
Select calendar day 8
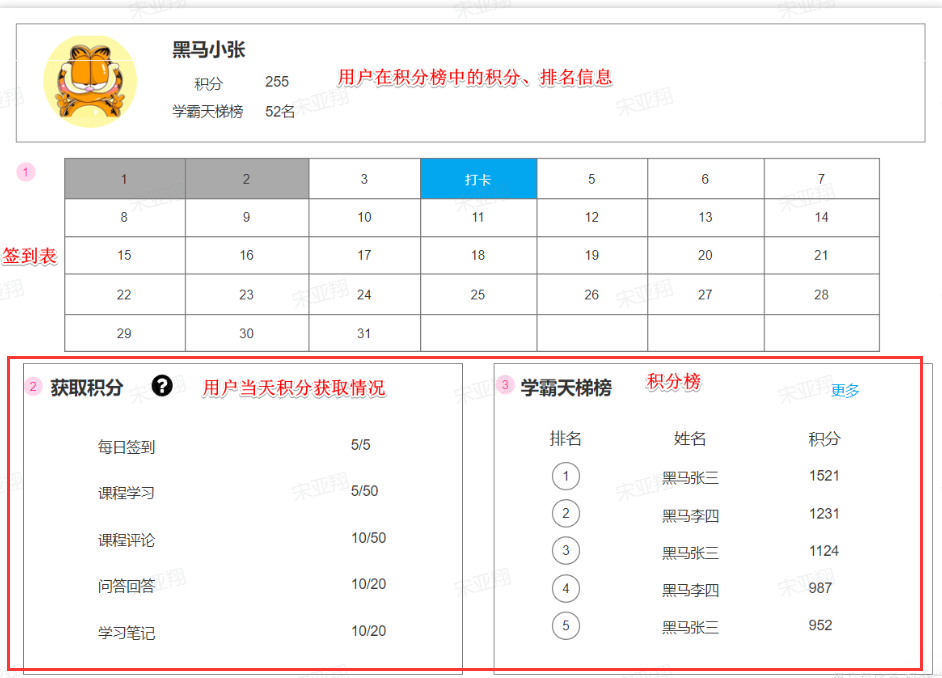tap(125, 217)
